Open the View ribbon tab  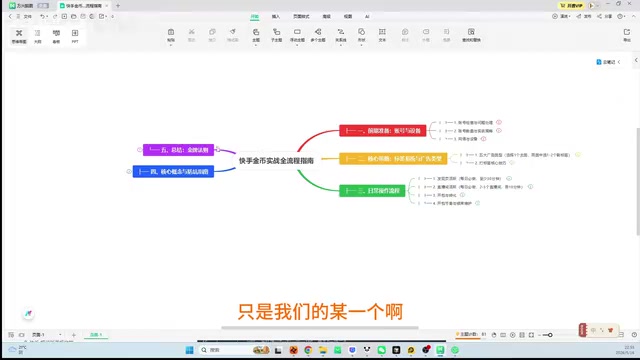pos(348,17)
